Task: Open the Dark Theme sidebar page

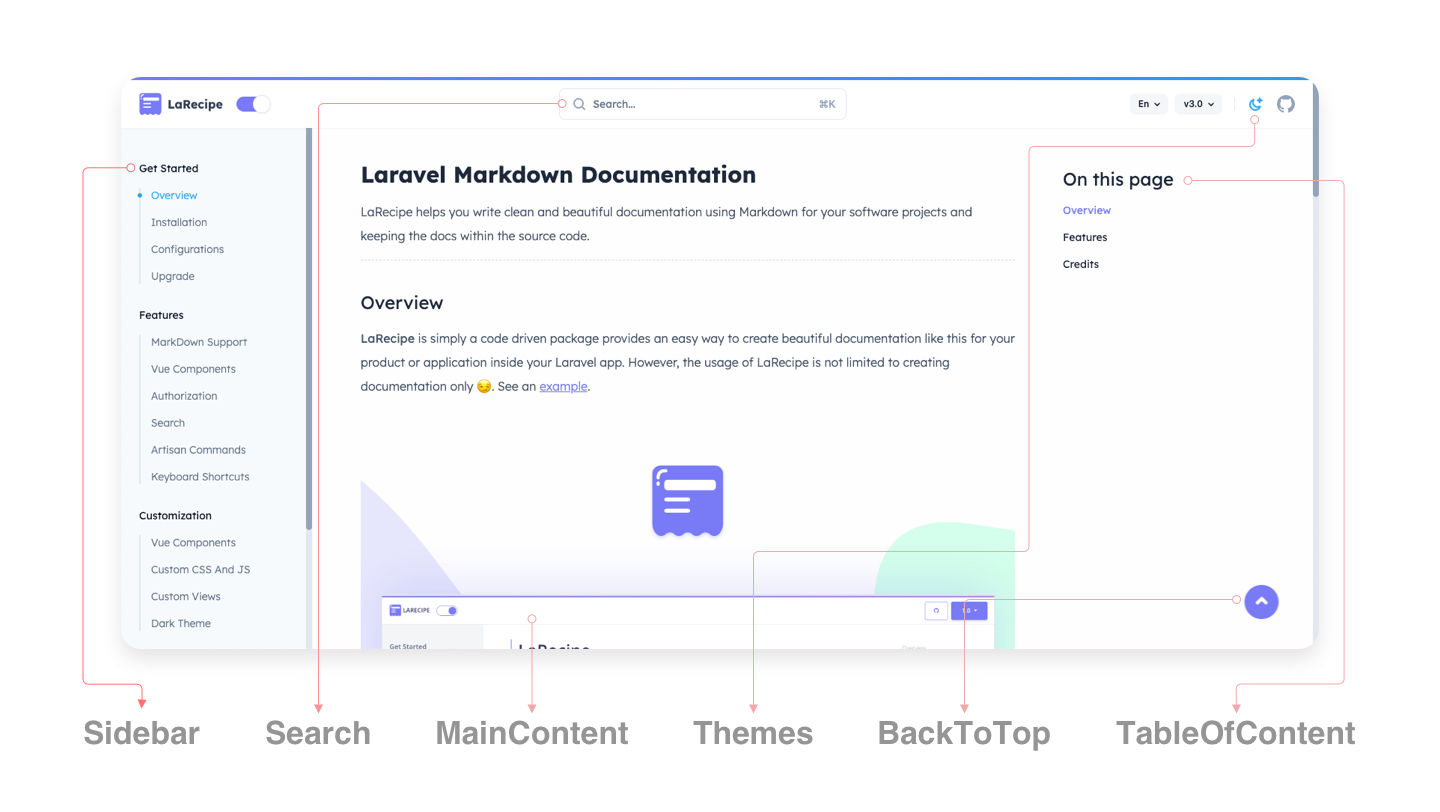Action: (x=181, y=625)
